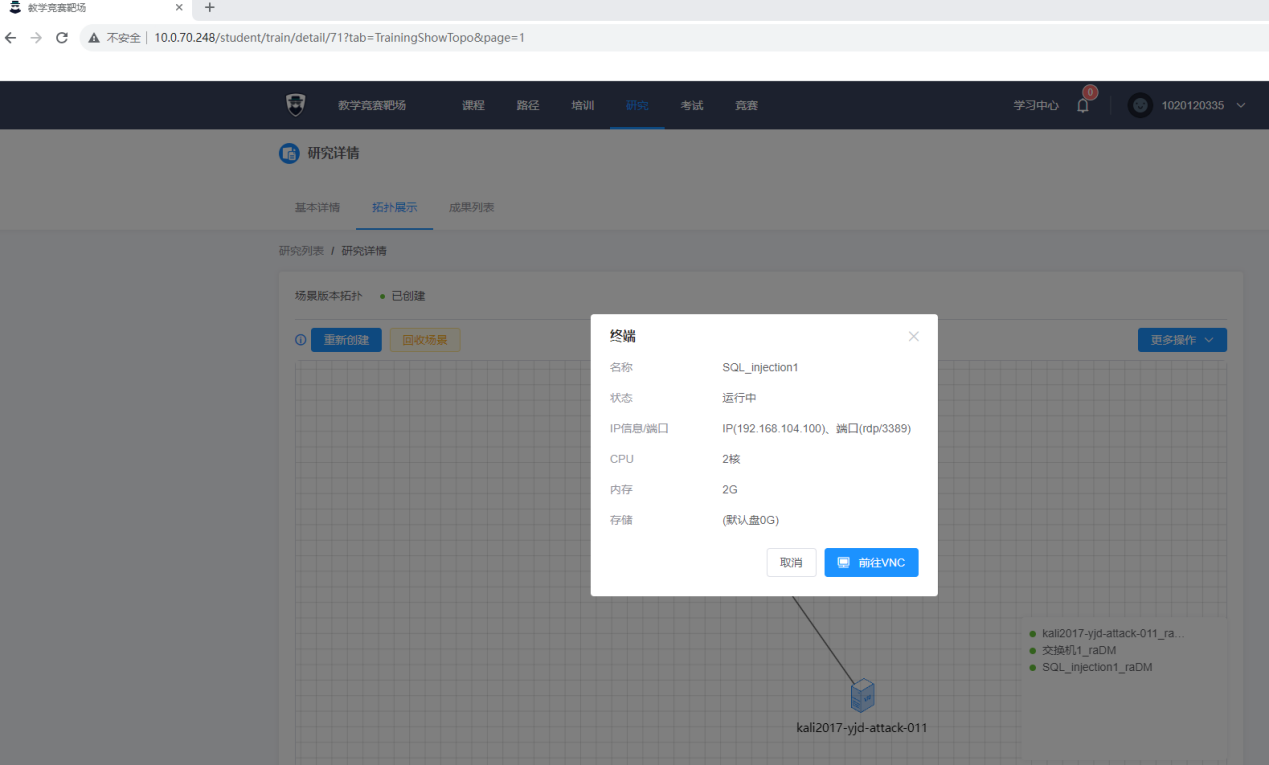Open the 研究 menu
The height and width of the screenshot is (765, 1269).
point(637,105)
